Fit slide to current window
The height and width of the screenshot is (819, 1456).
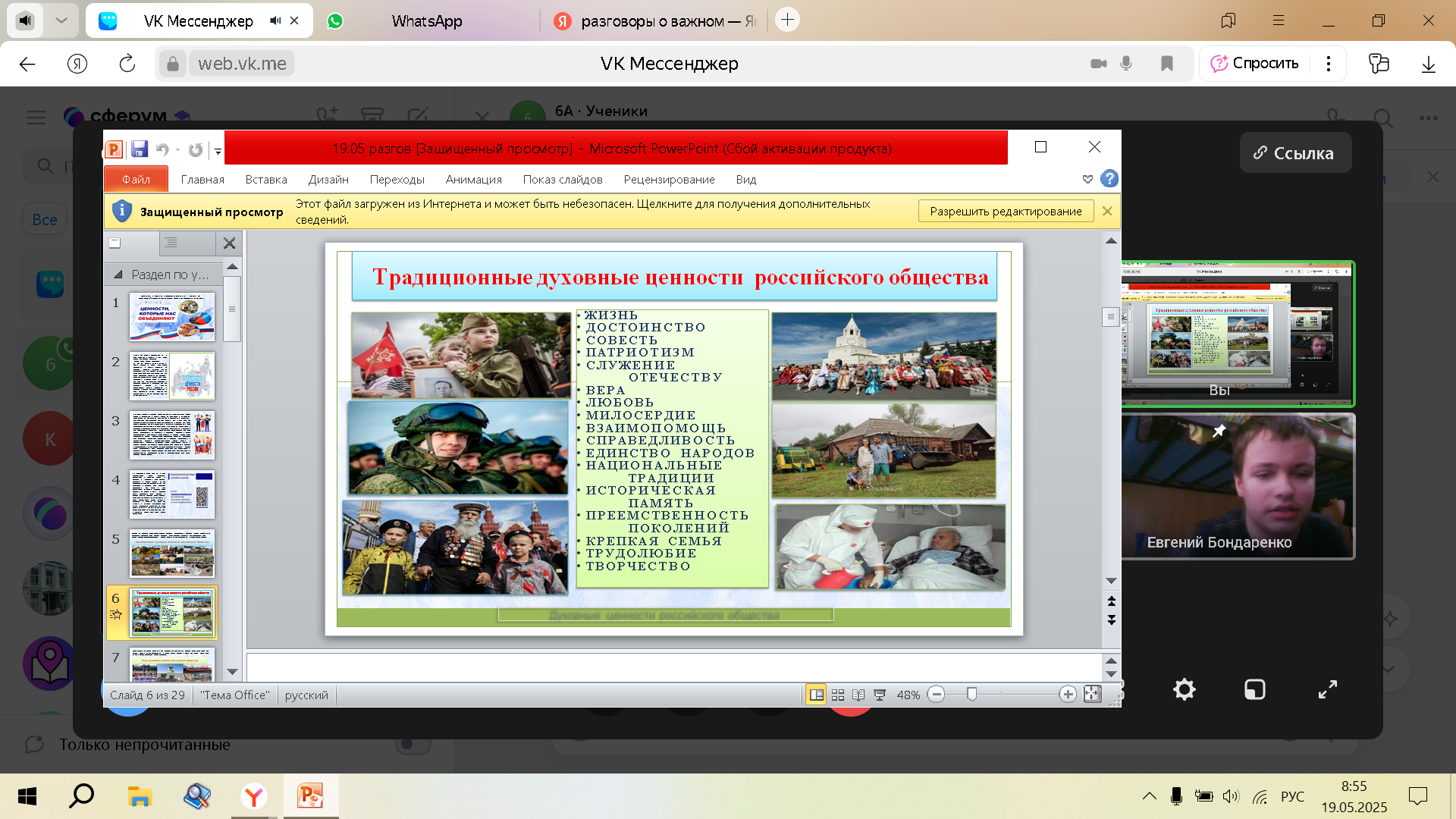click(1093, 695)
